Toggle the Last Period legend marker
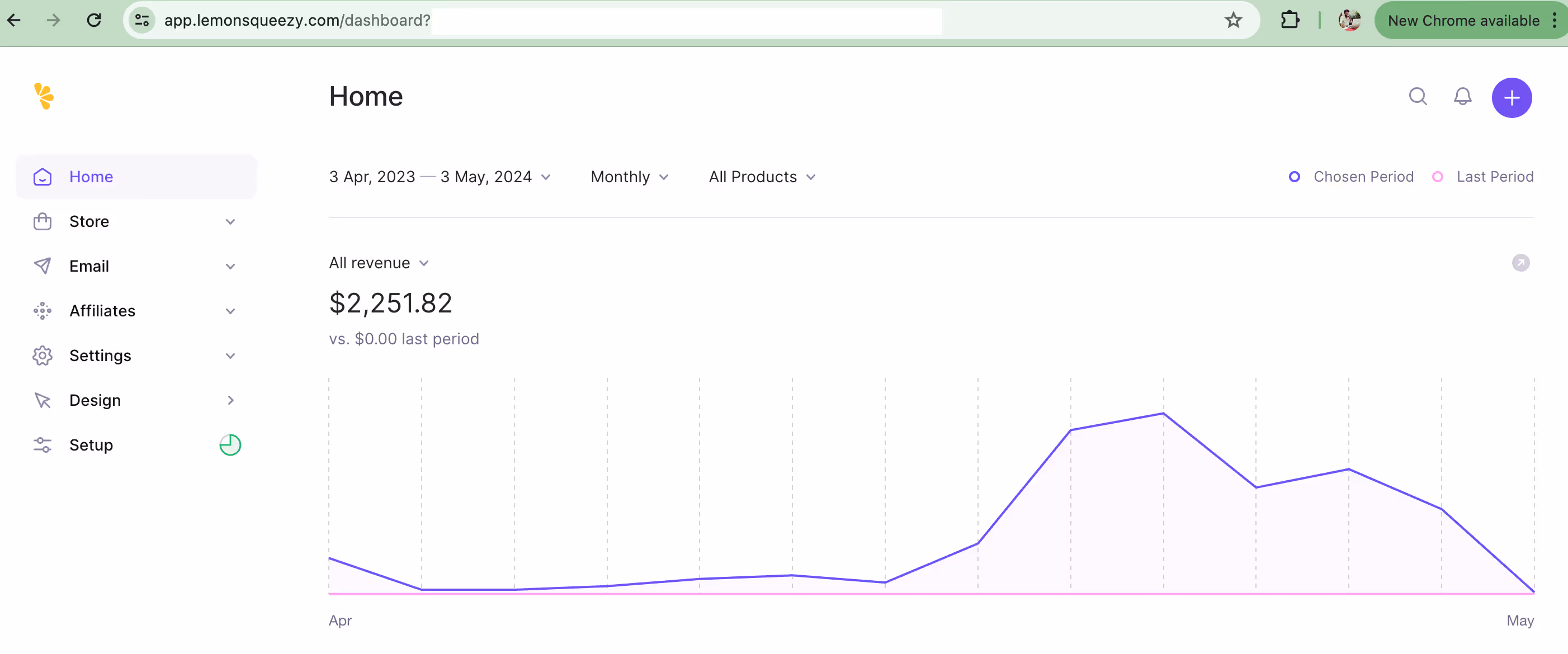 pyautogui.click(x=1438, y=177)
